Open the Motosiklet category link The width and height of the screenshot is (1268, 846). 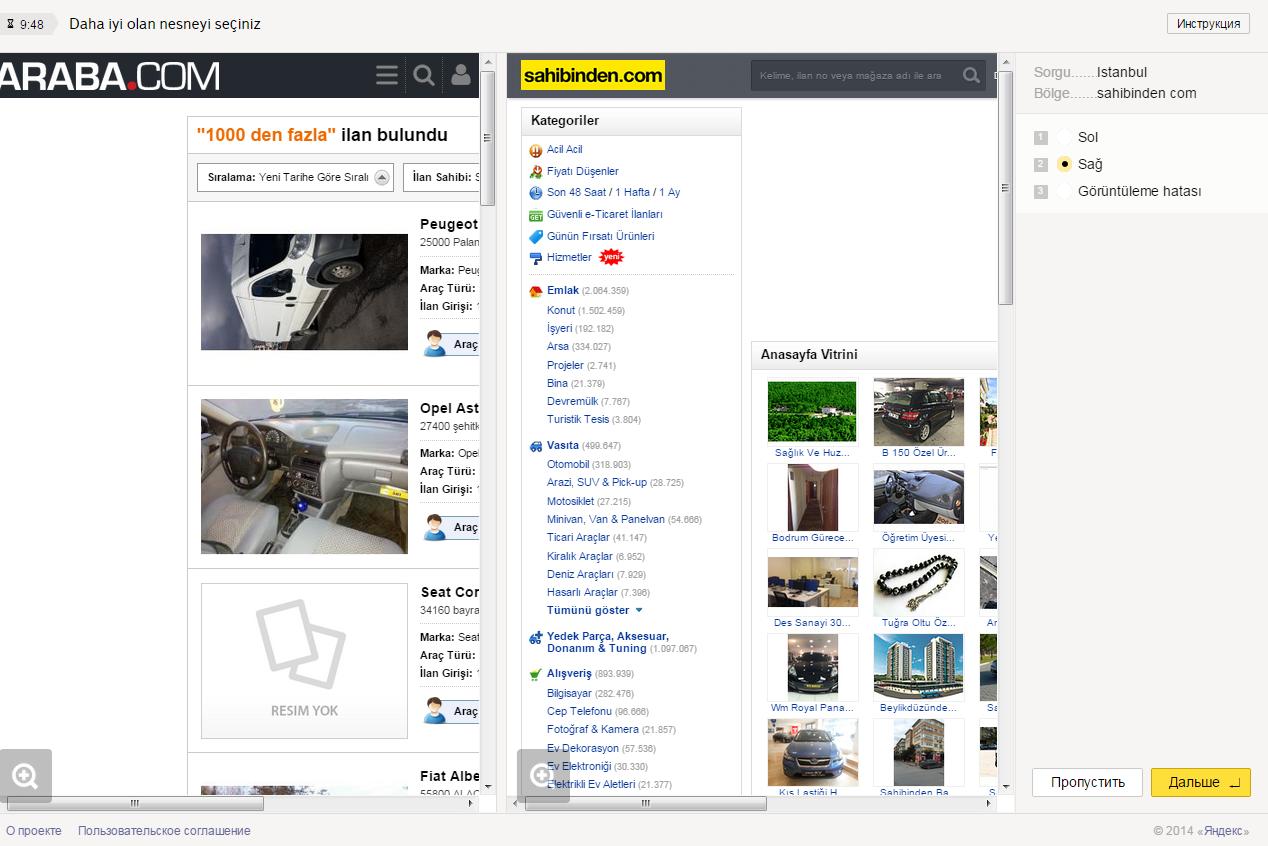click(570, 501)
